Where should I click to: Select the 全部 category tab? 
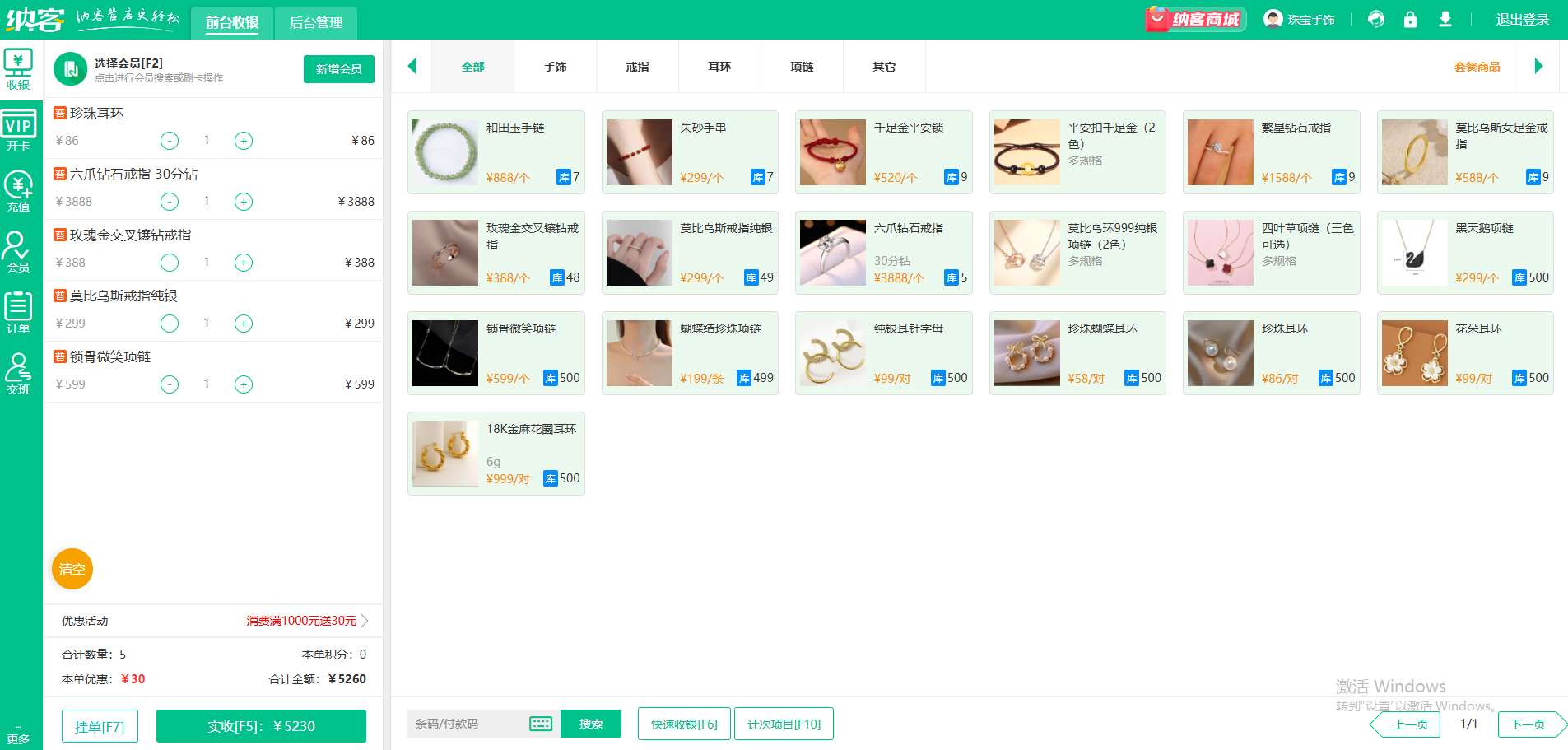coord(473,67)
